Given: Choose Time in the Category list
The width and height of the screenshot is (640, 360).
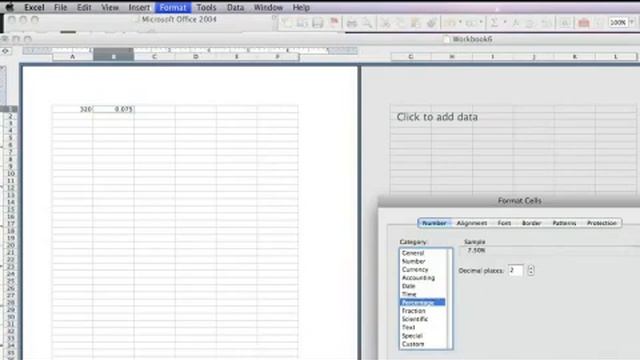Looking at the screenshot, I should pos(423,294).
